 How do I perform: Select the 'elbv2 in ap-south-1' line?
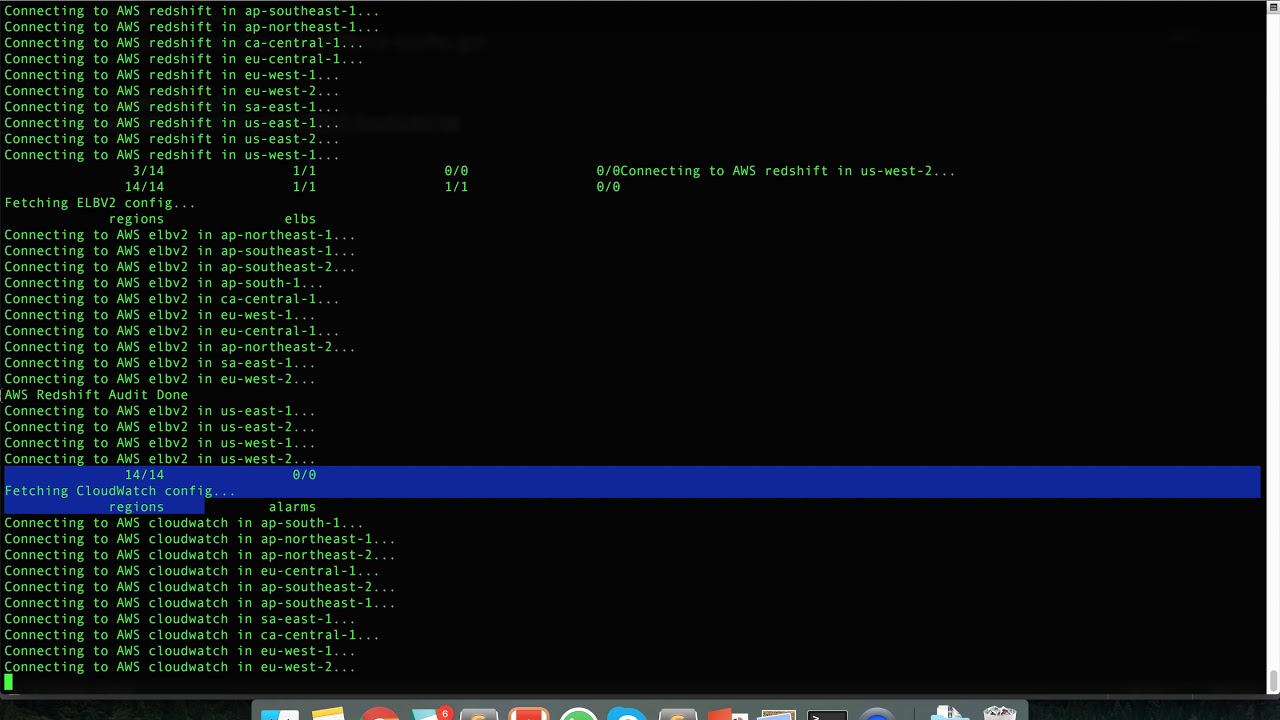click(x=164, y=283)
